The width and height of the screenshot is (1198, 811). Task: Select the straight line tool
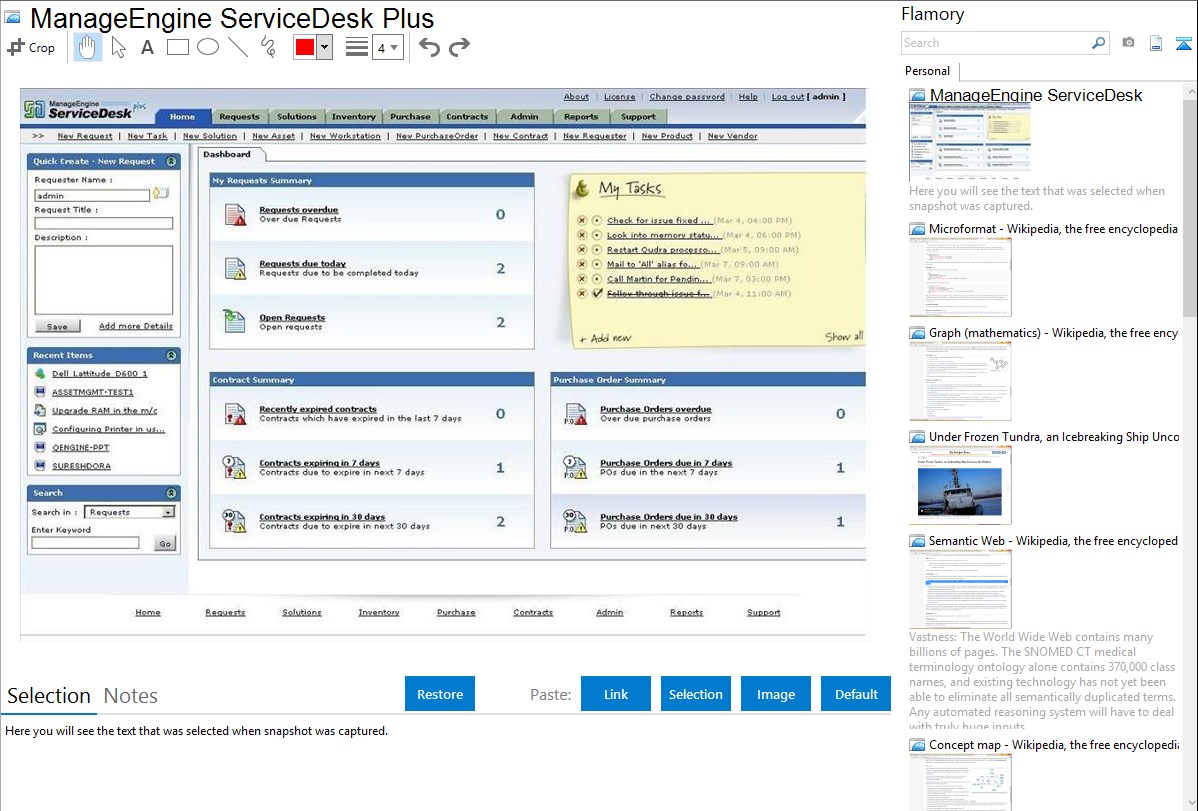(x=238, y=47)
